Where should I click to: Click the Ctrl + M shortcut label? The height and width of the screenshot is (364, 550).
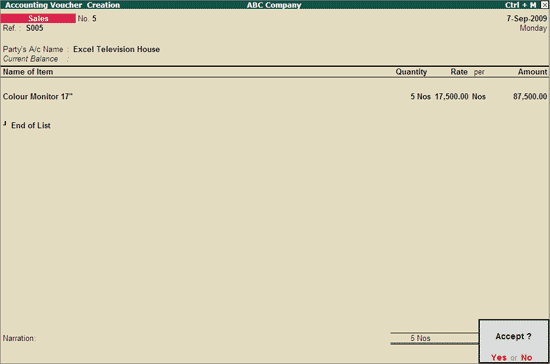pyautogui.click(x=521, y=5)
